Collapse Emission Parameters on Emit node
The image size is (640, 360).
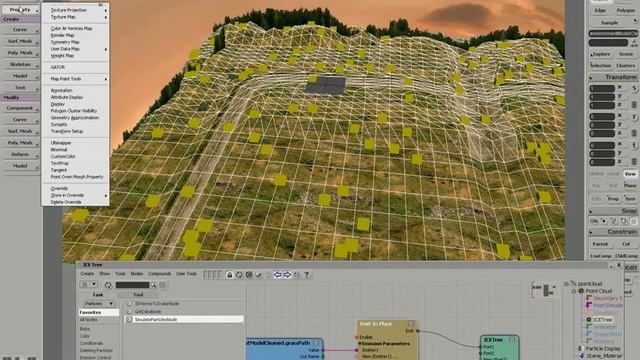[360, 344]
